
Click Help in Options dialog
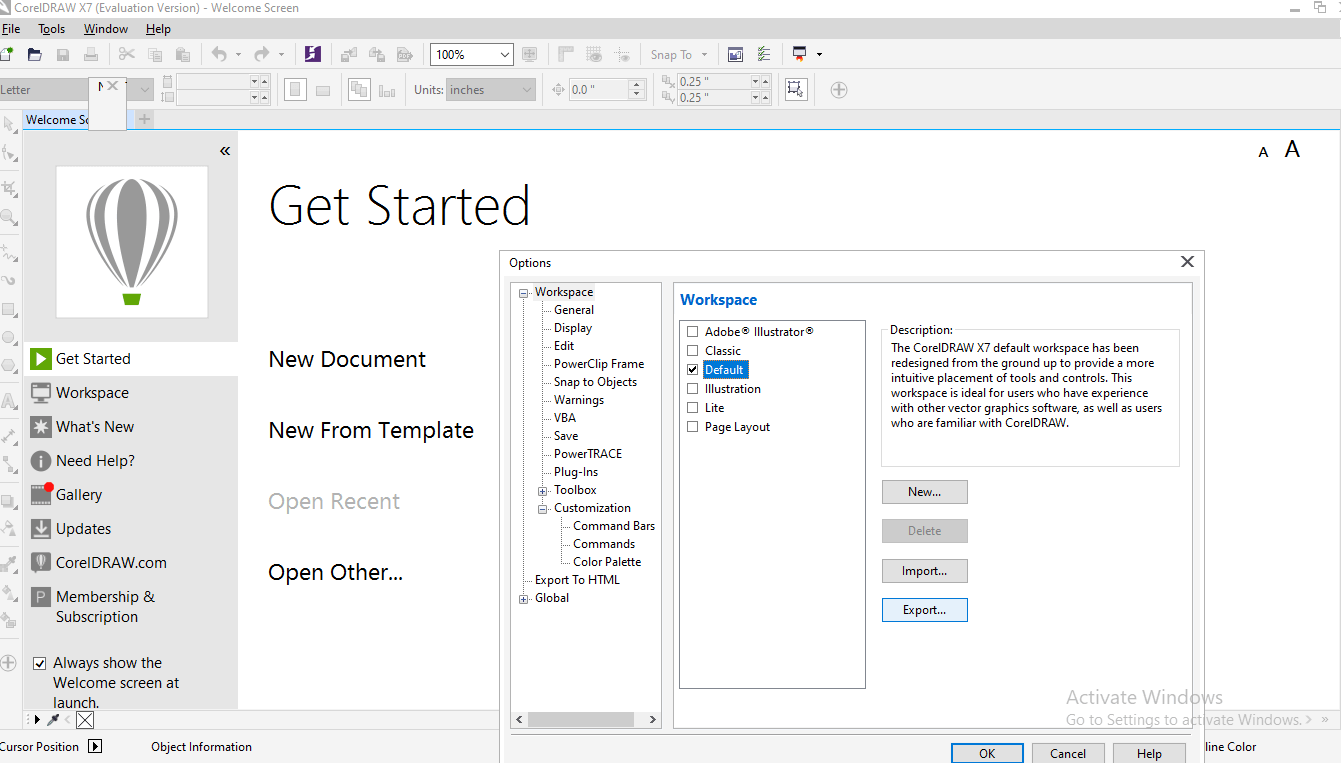point(1149,753)
